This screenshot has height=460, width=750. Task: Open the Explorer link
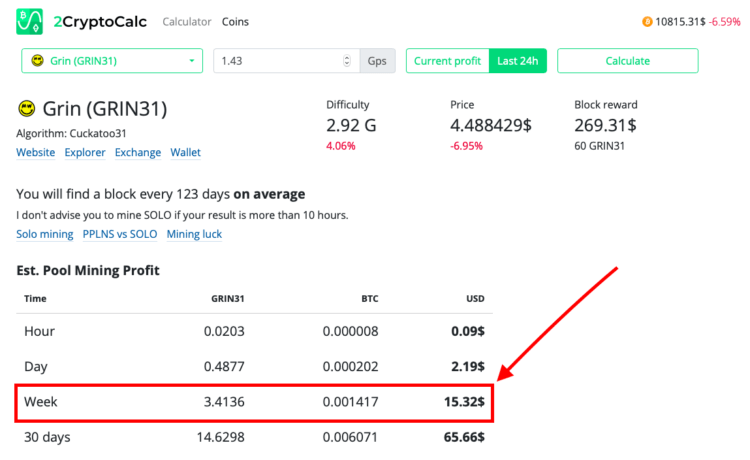pos(85,152)
